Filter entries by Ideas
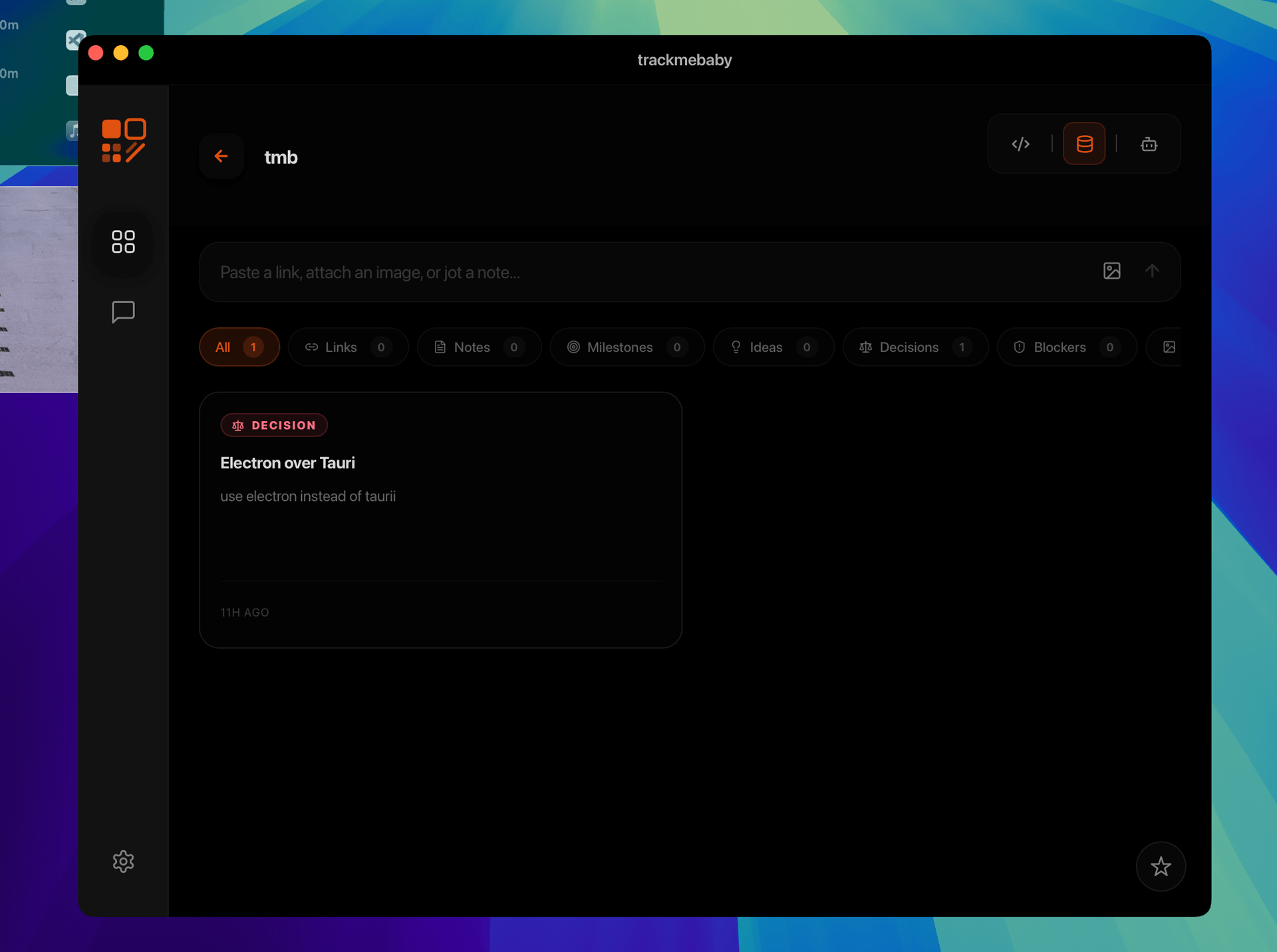 [773, 347]
